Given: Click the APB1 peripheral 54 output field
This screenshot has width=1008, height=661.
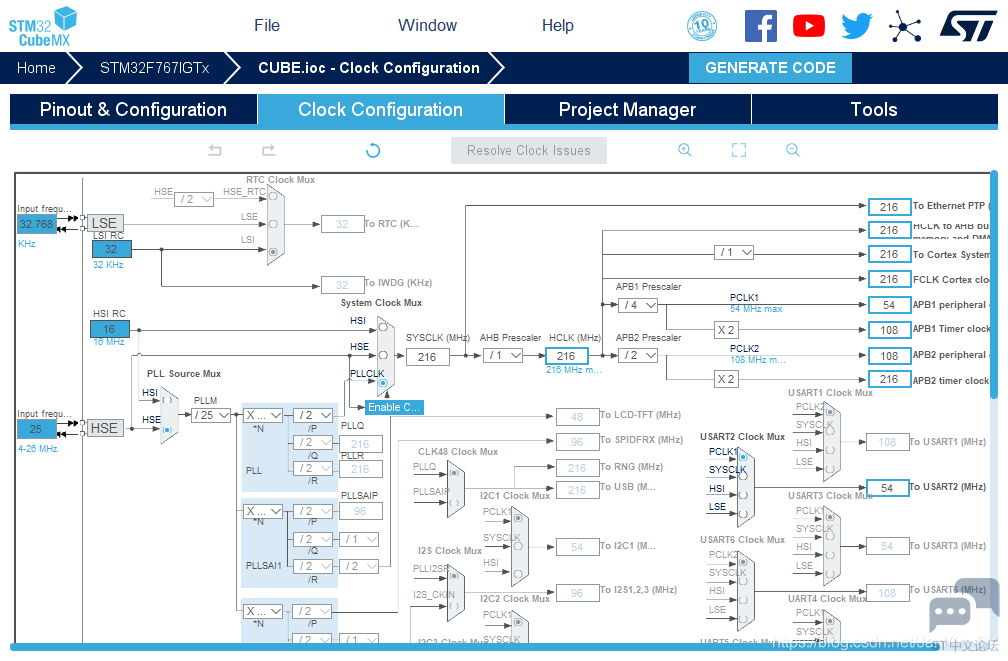Looking at the screenshot, I should pos(889,305).
